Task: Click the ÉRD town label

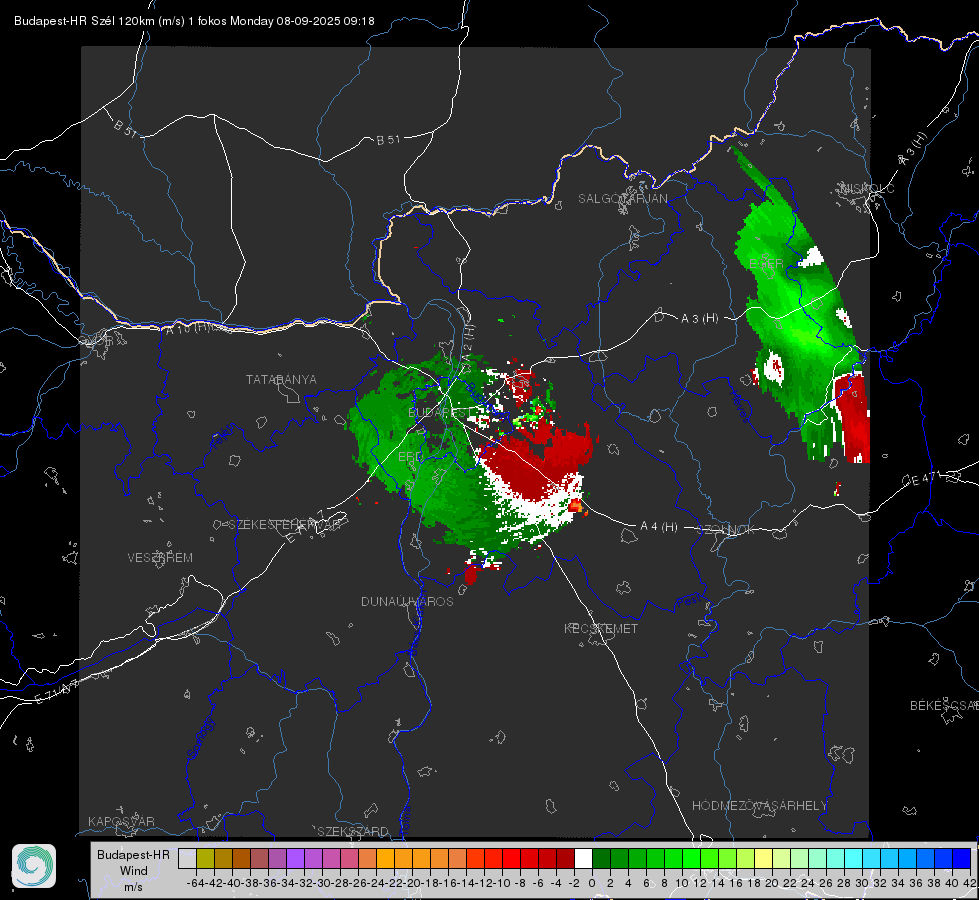Action: coord(410,457)
